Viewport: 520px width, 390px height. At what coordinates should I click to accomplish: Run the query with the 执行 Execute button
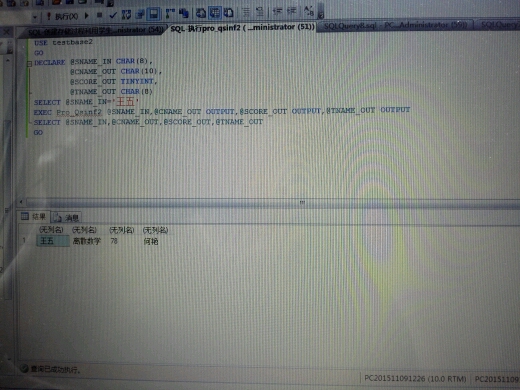point(62,16)
